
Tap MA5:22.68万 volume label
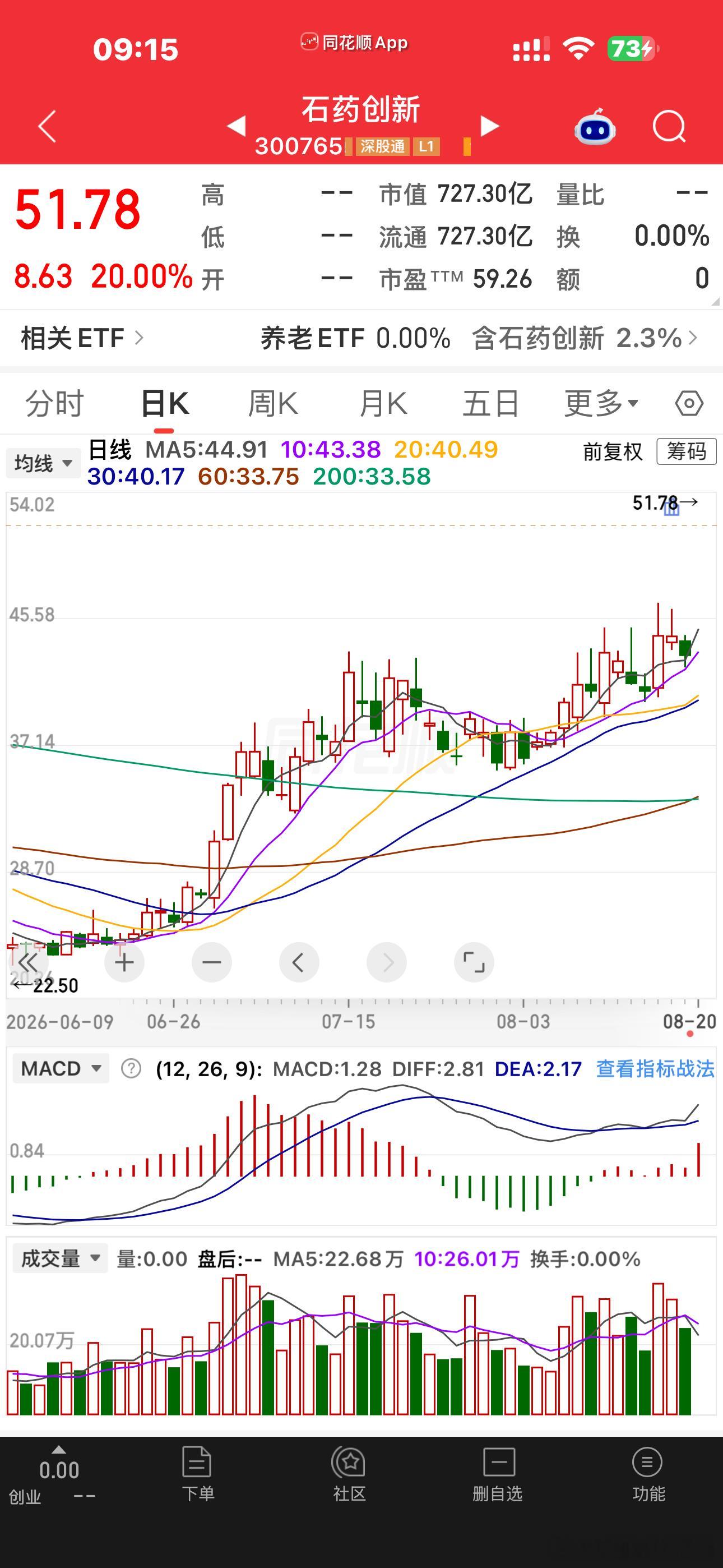click(x=339, y=1259)
